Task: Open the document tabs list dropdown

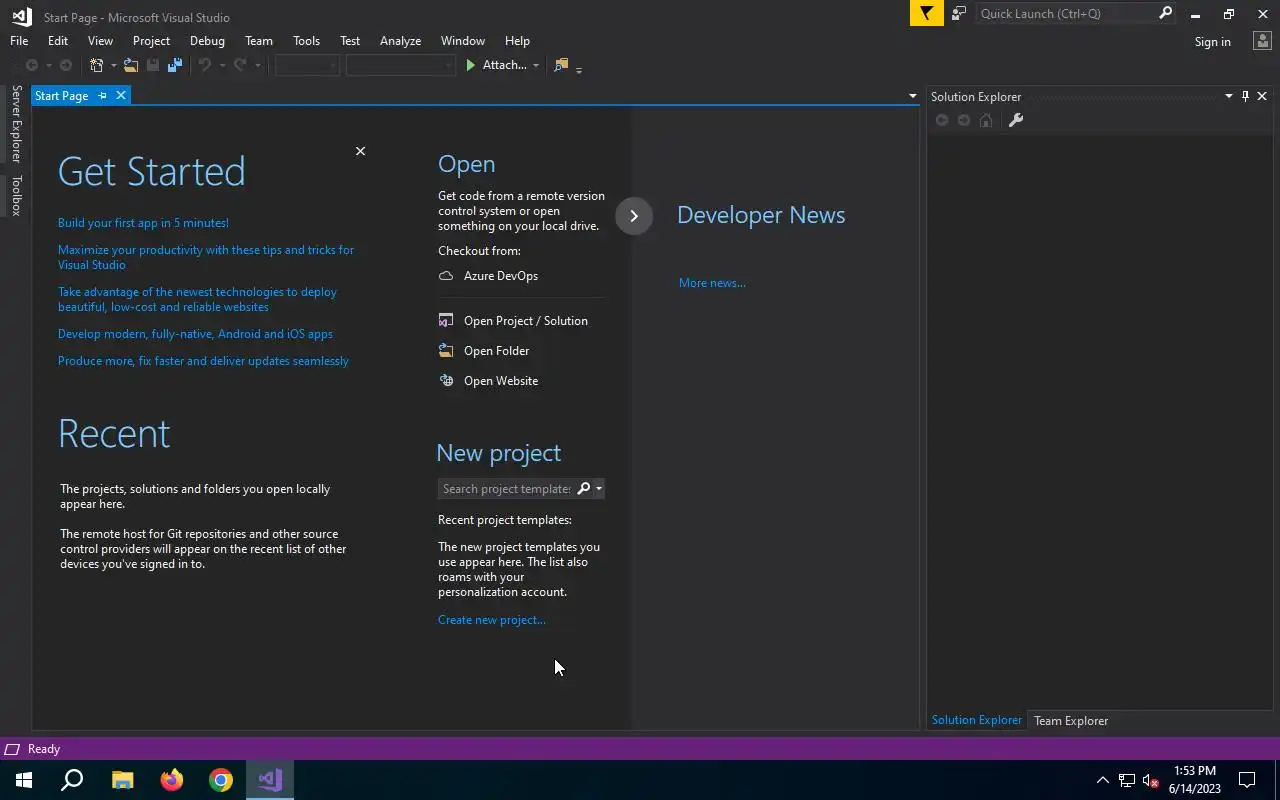Action: click(912, 96)
